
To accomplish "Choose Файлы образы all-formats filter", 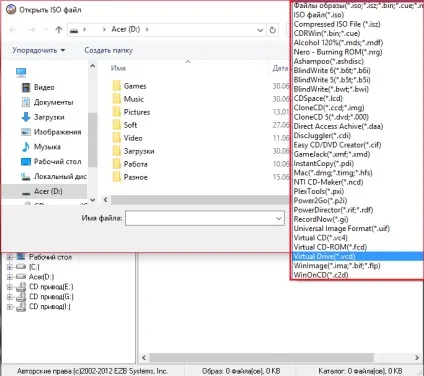I will coord(358,5).
